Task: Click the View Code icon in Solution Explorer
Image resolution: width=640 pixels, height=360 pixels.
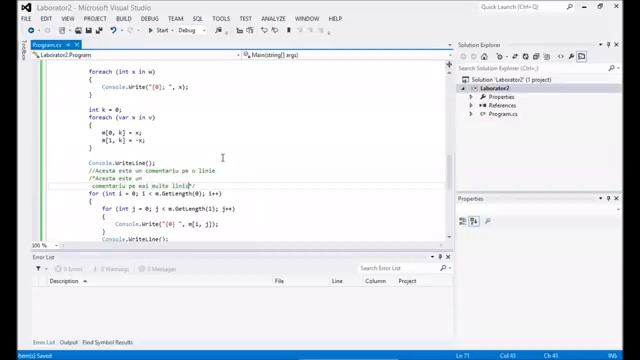Action: (x=561, y=57)
